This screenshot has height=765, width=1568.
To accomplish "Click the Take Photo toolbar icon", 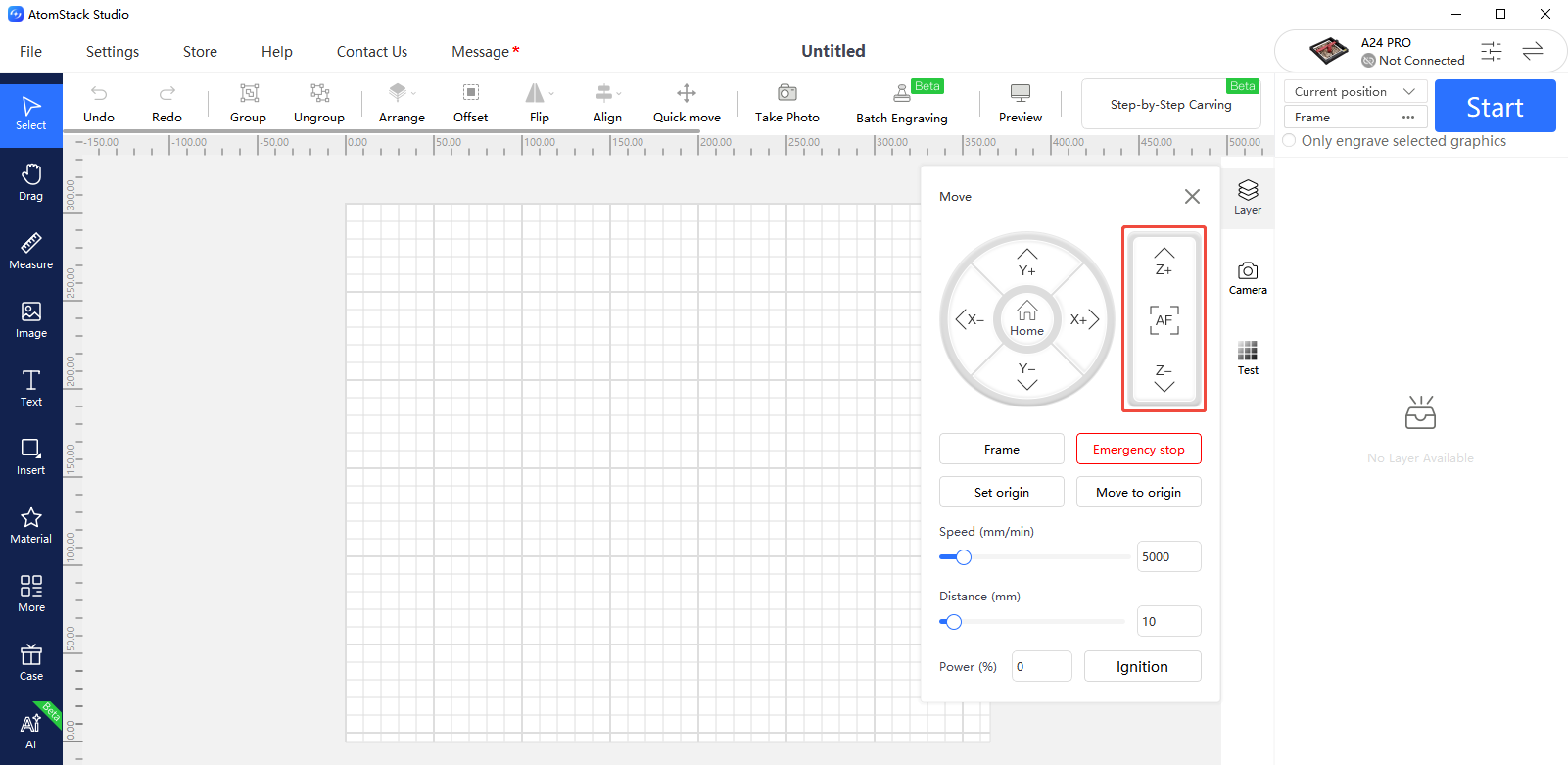I will (786, 103).
